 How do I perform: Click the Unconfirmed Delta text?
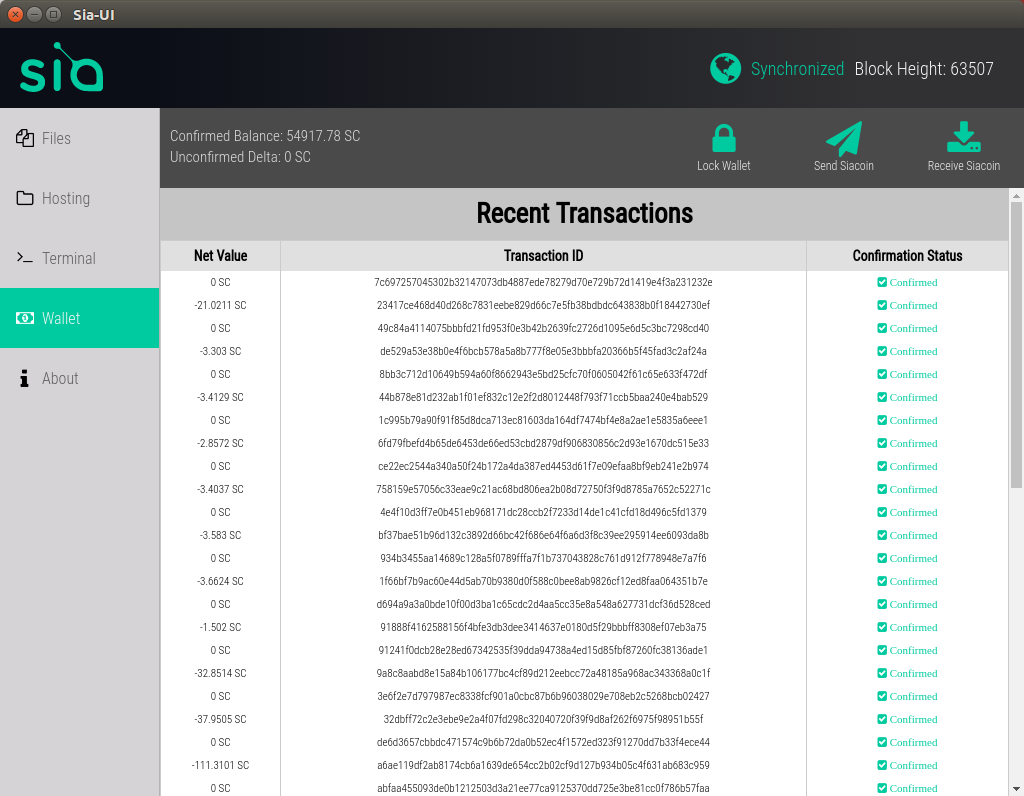tap(240, 157)
